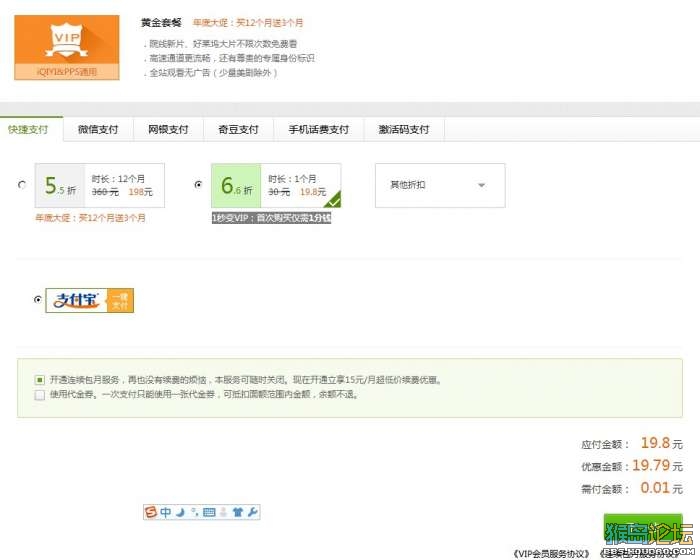The width and height of the screenshot is (700, 560).
Task: Click the 高速通道更流畅 benefit line
Action: tap(230, 58)
